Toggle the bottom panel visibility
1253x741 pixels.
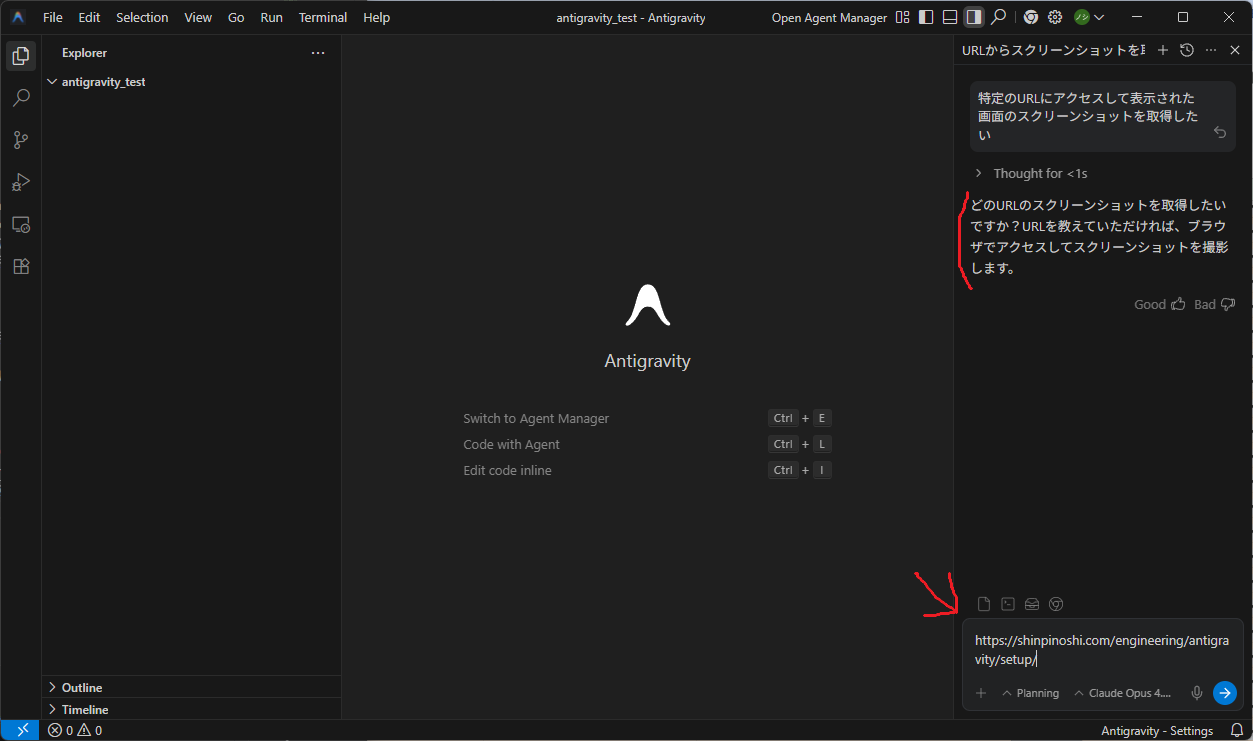(x=950, y=17)
